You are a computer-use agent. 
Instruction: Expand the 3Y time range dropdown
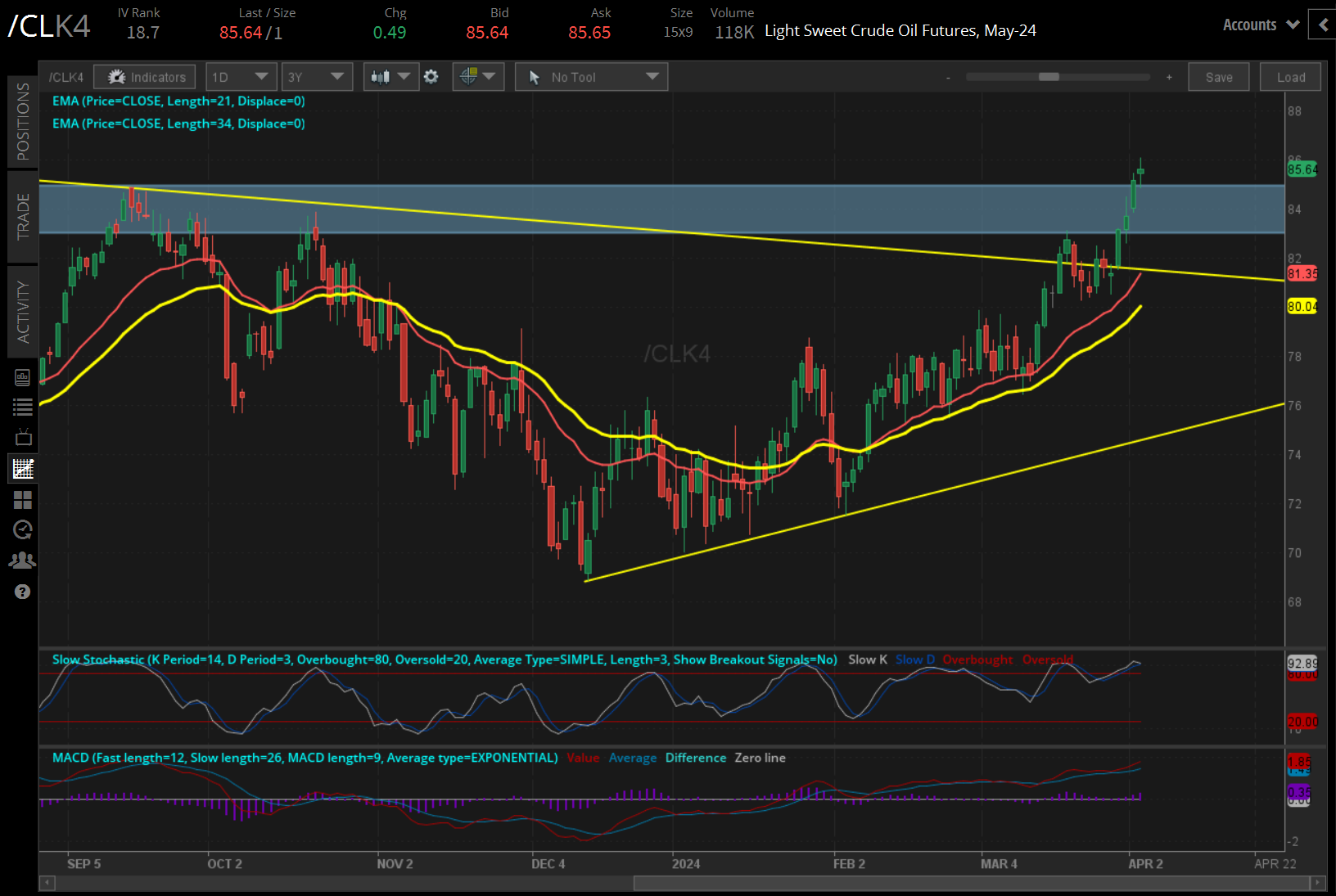(x=317, y=77)
